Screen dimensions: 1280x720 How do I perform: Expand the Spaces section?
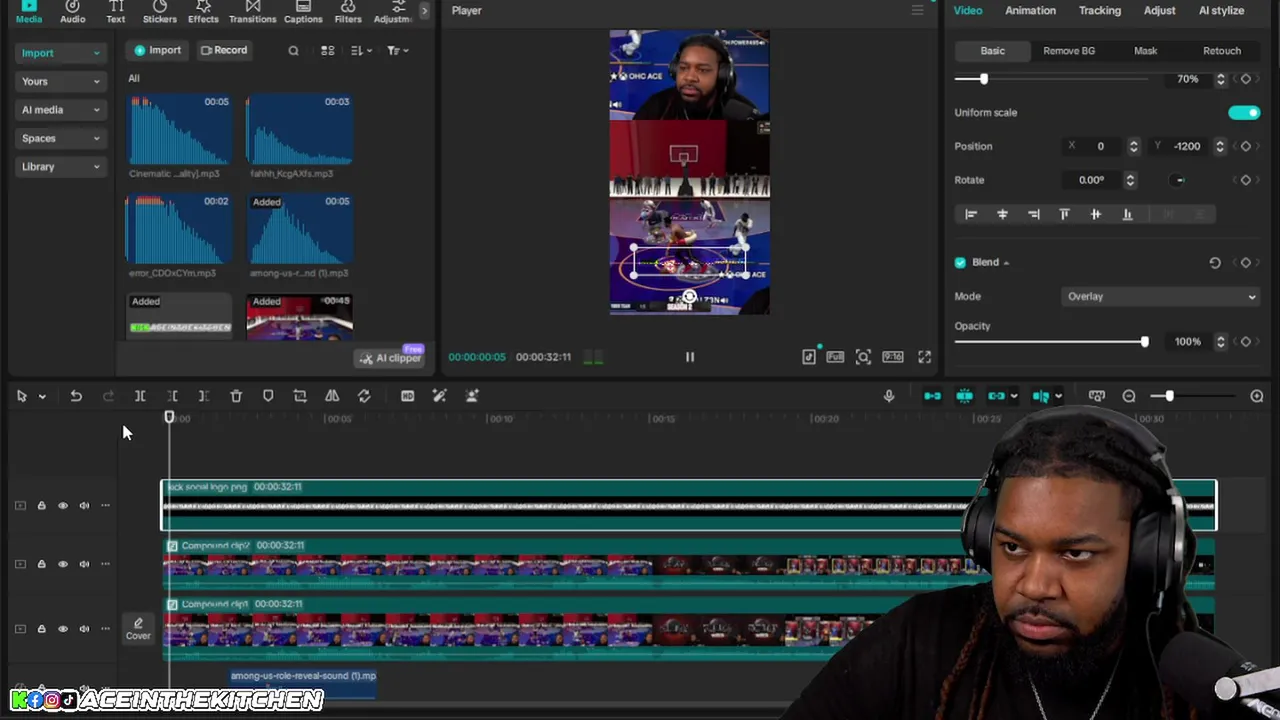(61, 138)
